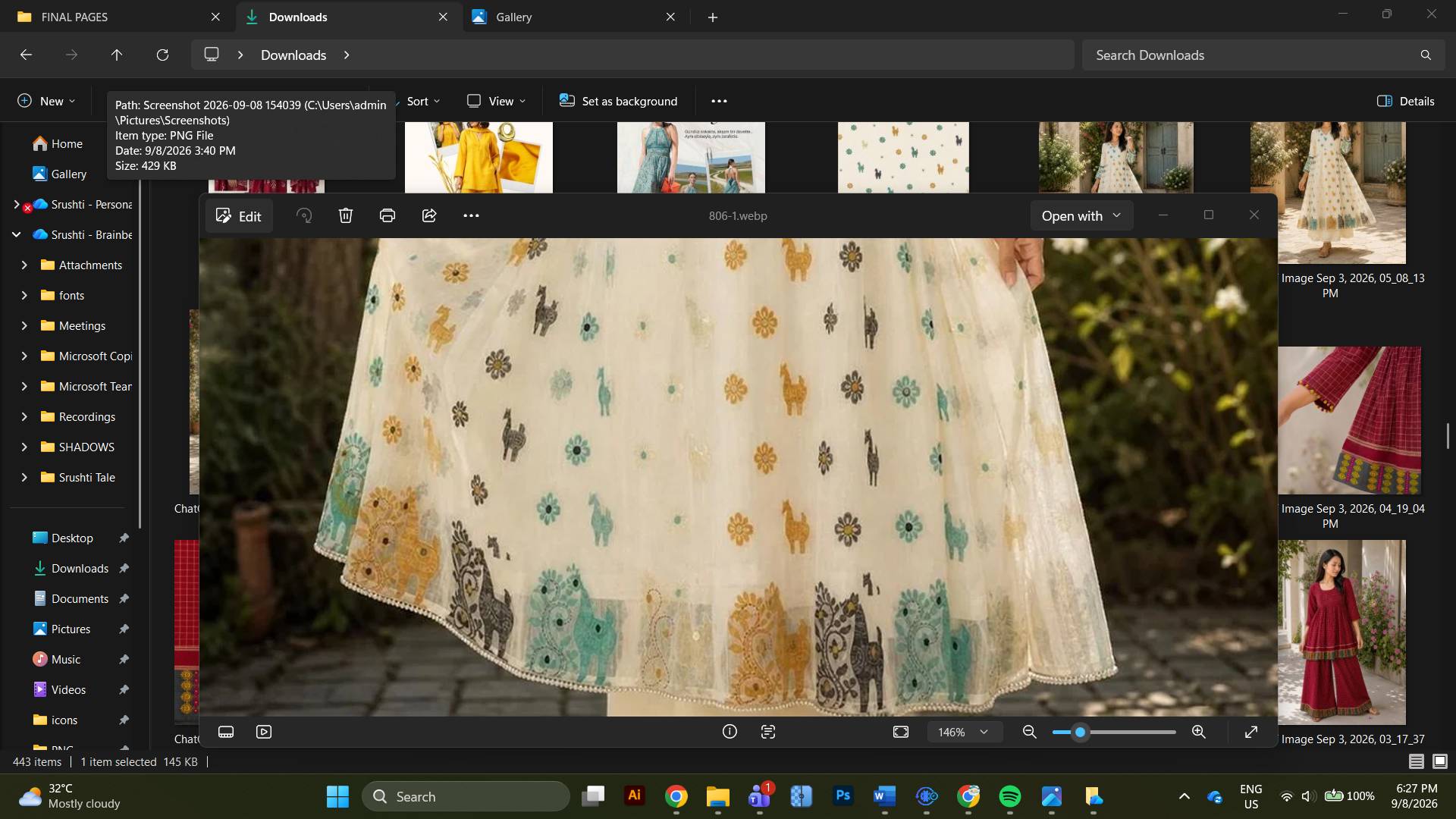Screen dimensions: 1456x819
Task: Zoom in with magnifier plus icon
Action: point(1198,732)
